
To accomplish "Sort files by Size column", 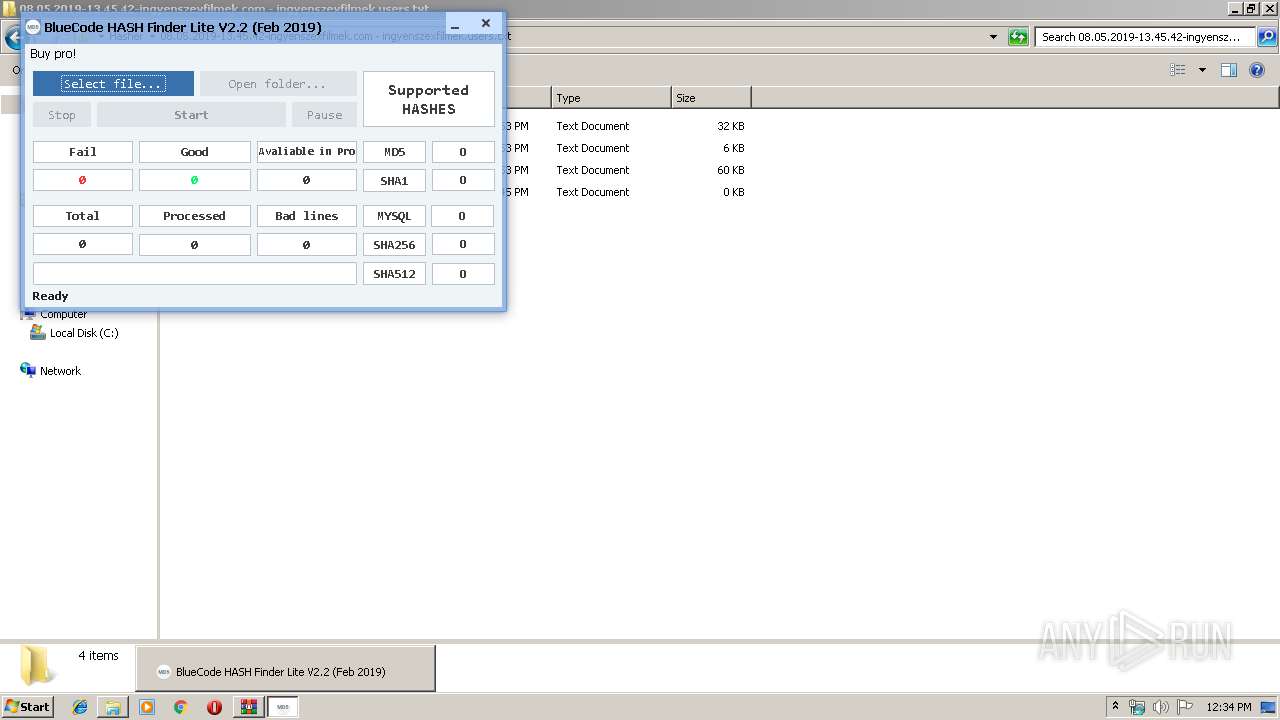I will tap(711, 98).
